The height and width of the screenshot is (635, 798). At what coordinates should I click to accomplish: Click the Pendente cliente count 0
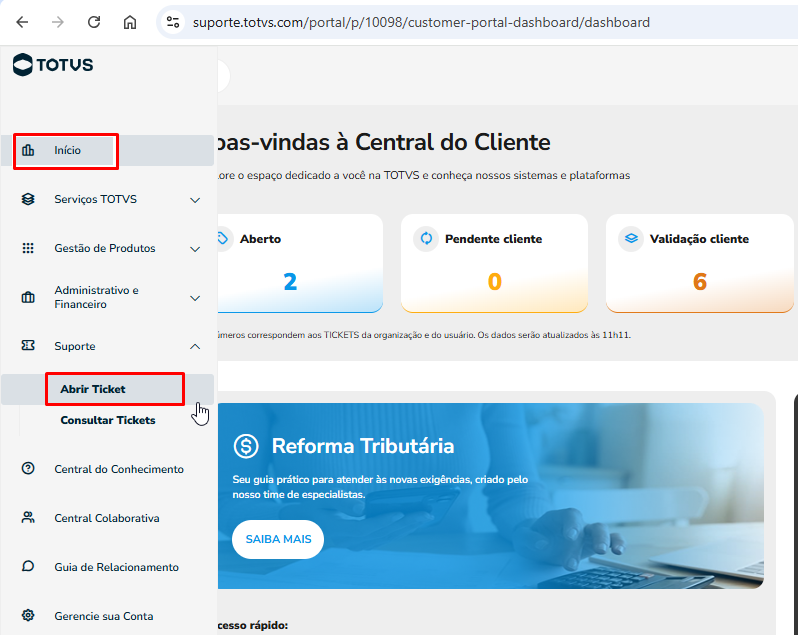(x=495, y=281)
